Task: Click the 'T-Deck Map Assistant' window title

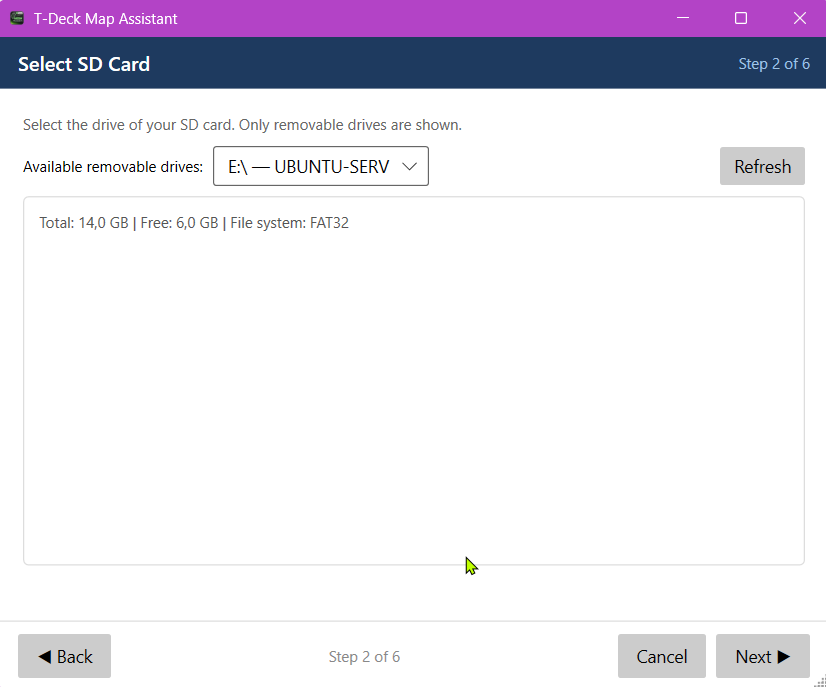Action: (105, 19)
